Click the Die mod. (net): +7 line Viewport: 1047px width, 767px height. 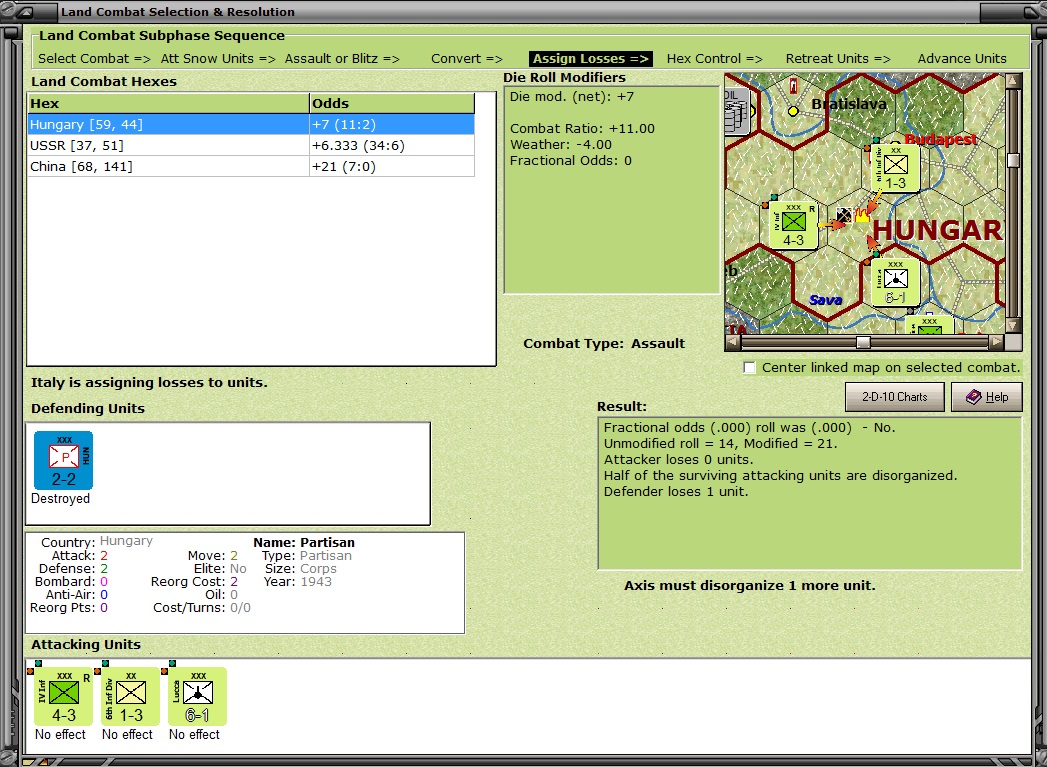tap(572, 97)
